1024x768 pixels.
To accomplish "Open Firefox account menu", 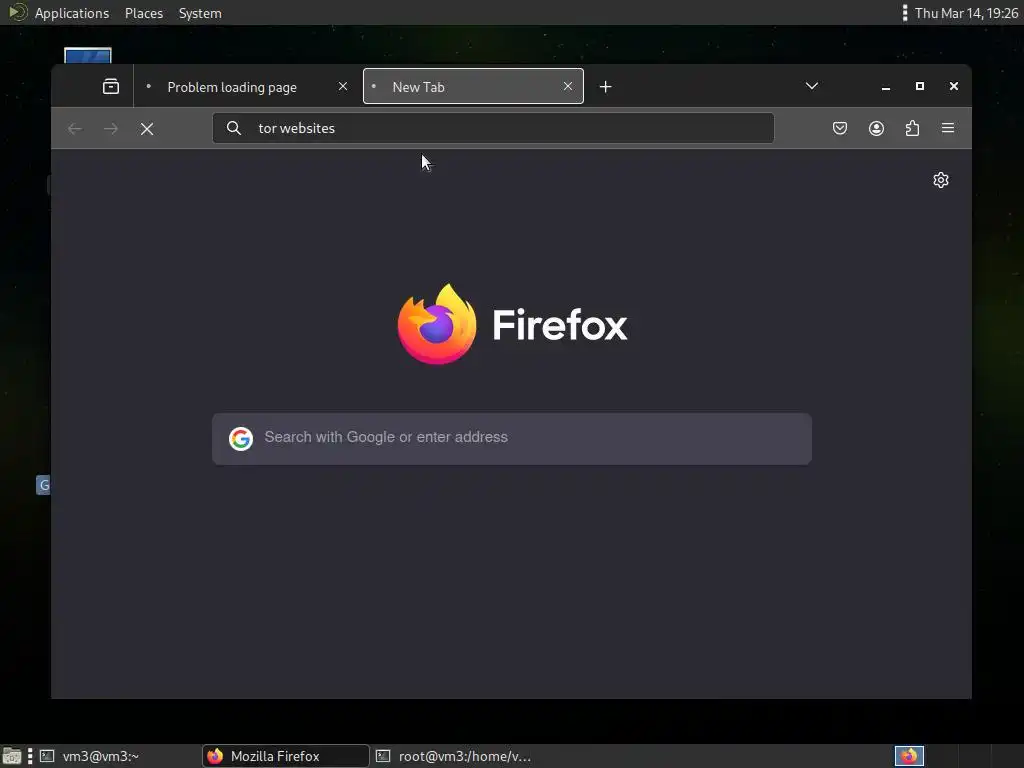I will 876,128.
